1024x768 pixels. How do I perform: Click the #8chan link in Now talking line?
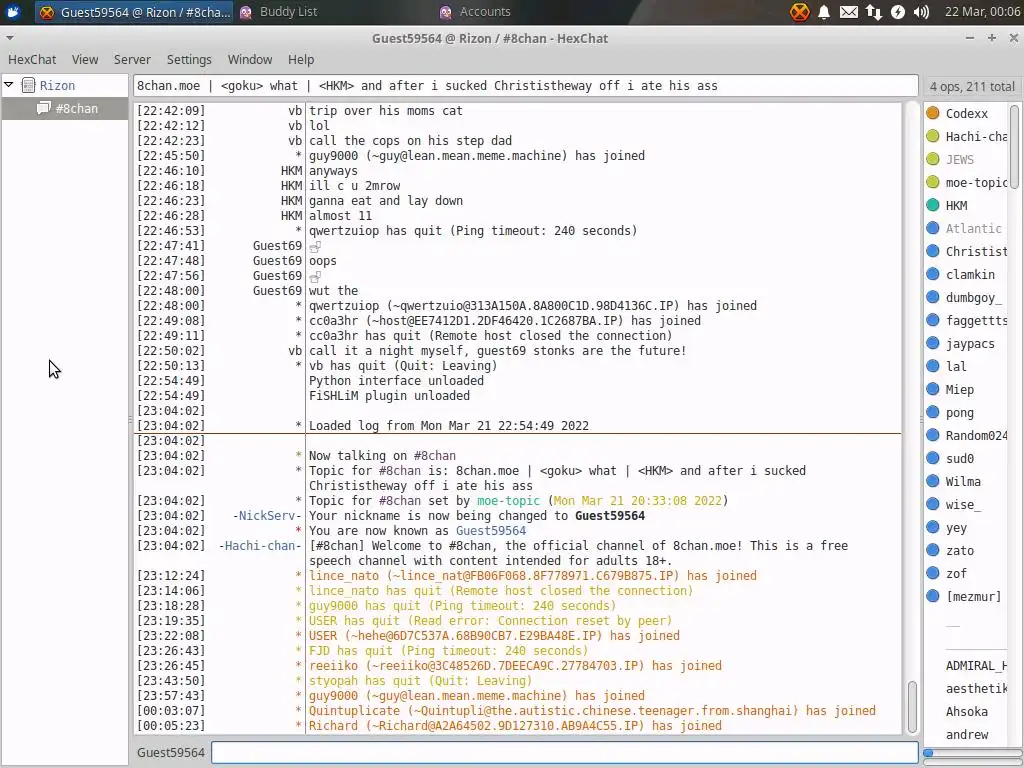point(435,456)
